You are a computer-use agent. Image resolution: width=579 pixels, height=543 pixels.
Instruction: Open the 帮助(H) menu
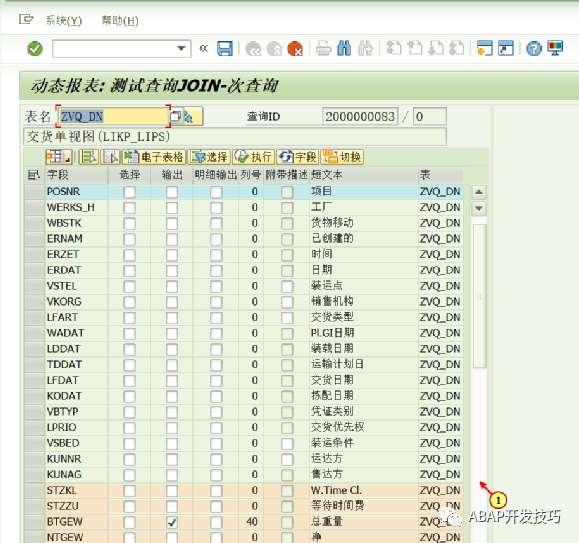click(120, 21)
